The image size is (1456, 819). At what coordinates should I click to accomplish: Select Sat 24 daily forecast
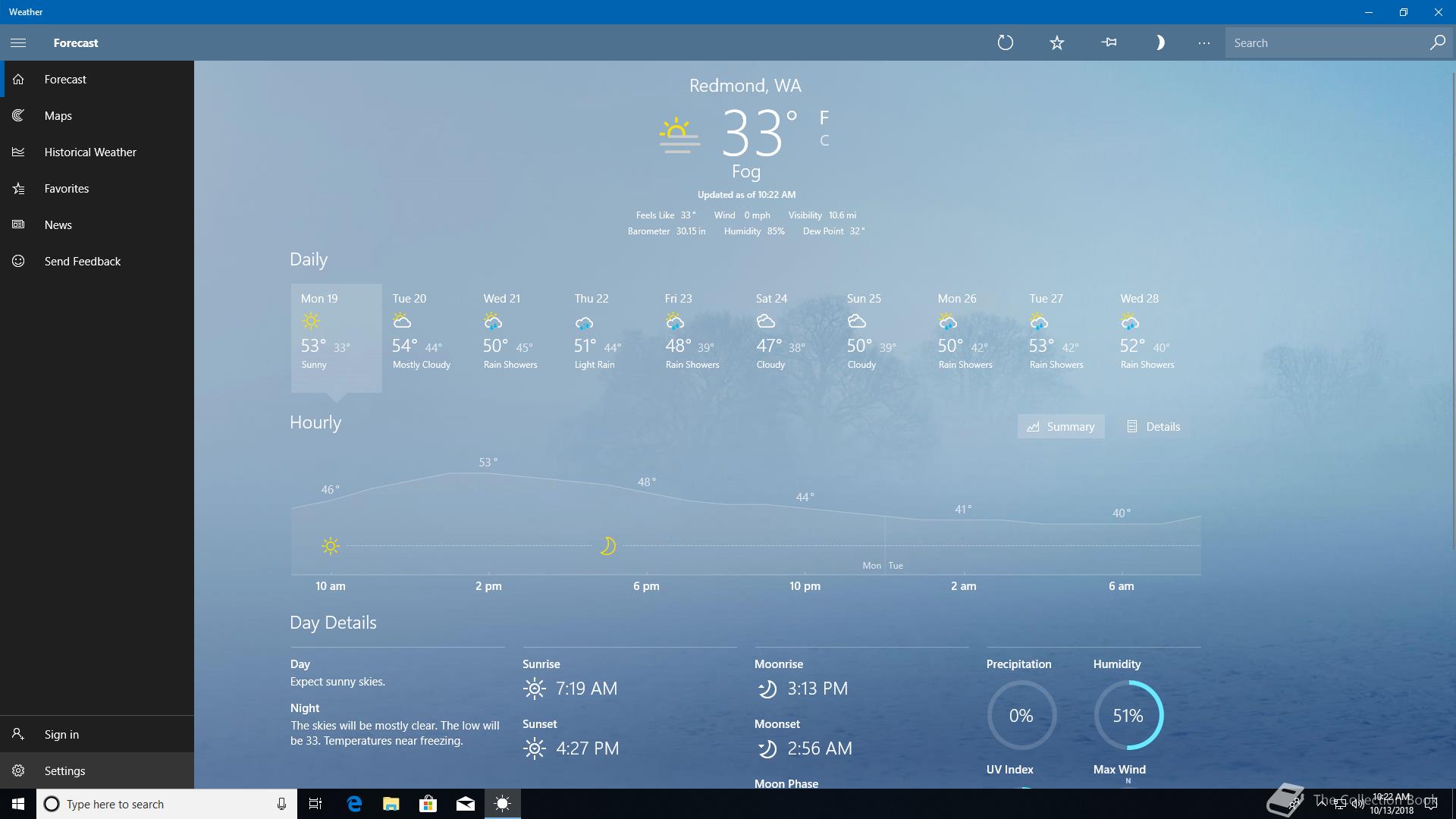pyautogui.click(x=792, y=337)
